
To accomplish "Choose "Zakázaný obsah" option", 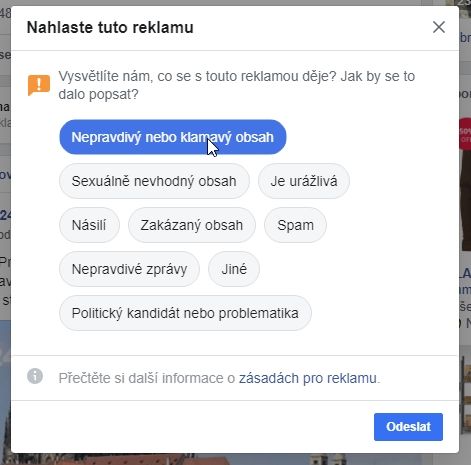I will (x=192, y=225).
